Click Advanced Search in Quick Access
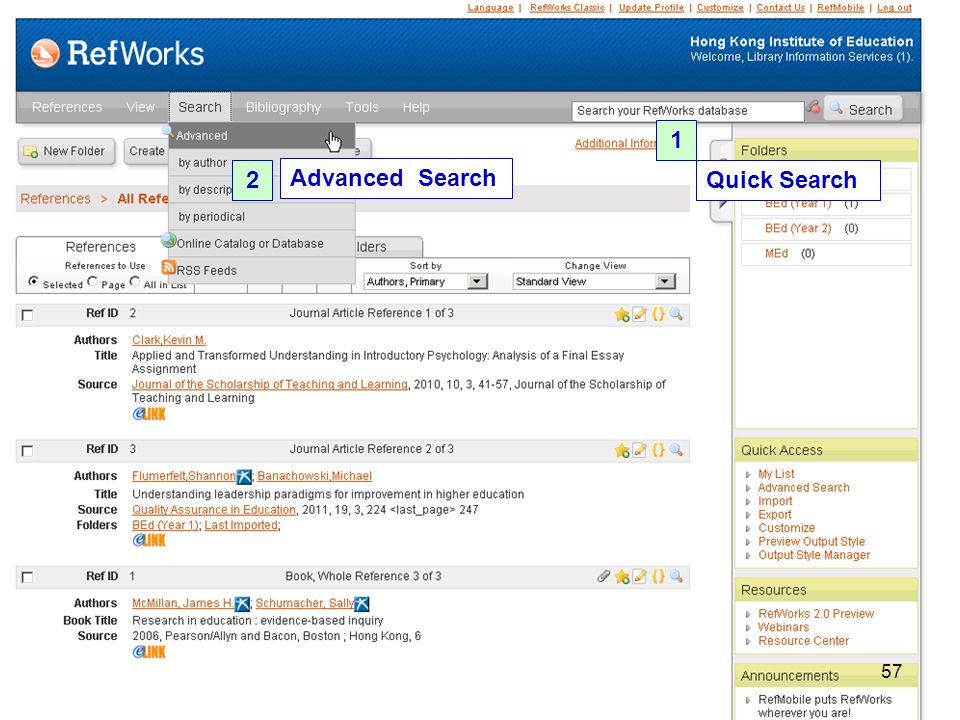 (x=803, y=487)
